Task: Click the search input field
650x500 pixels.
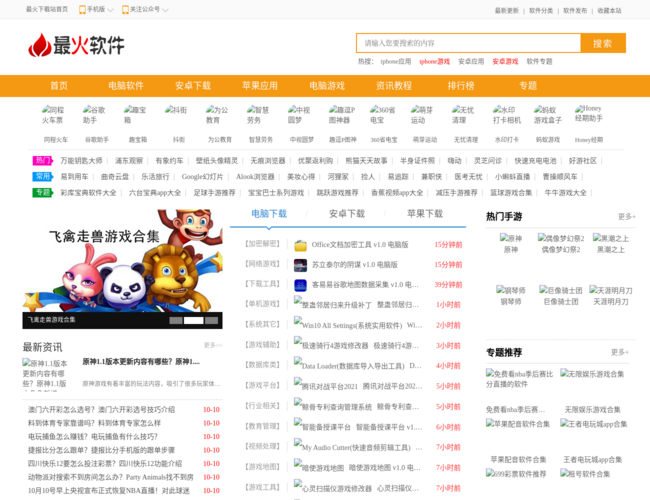Action: coord(468,43)
